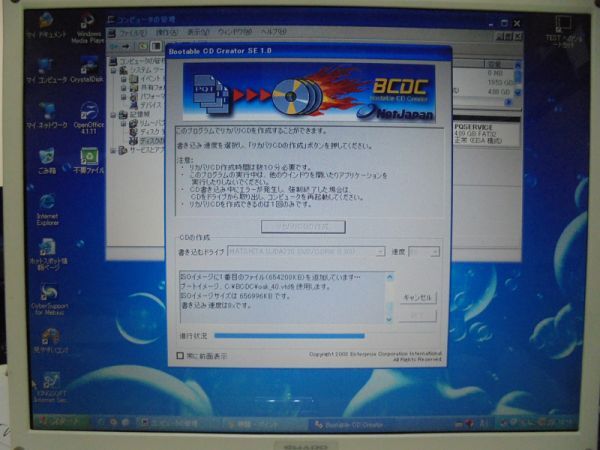This screenshot has width=600, height=450.
Task: Toggle console tree pane icon in Computer Management
Action: tap(156, 46)
